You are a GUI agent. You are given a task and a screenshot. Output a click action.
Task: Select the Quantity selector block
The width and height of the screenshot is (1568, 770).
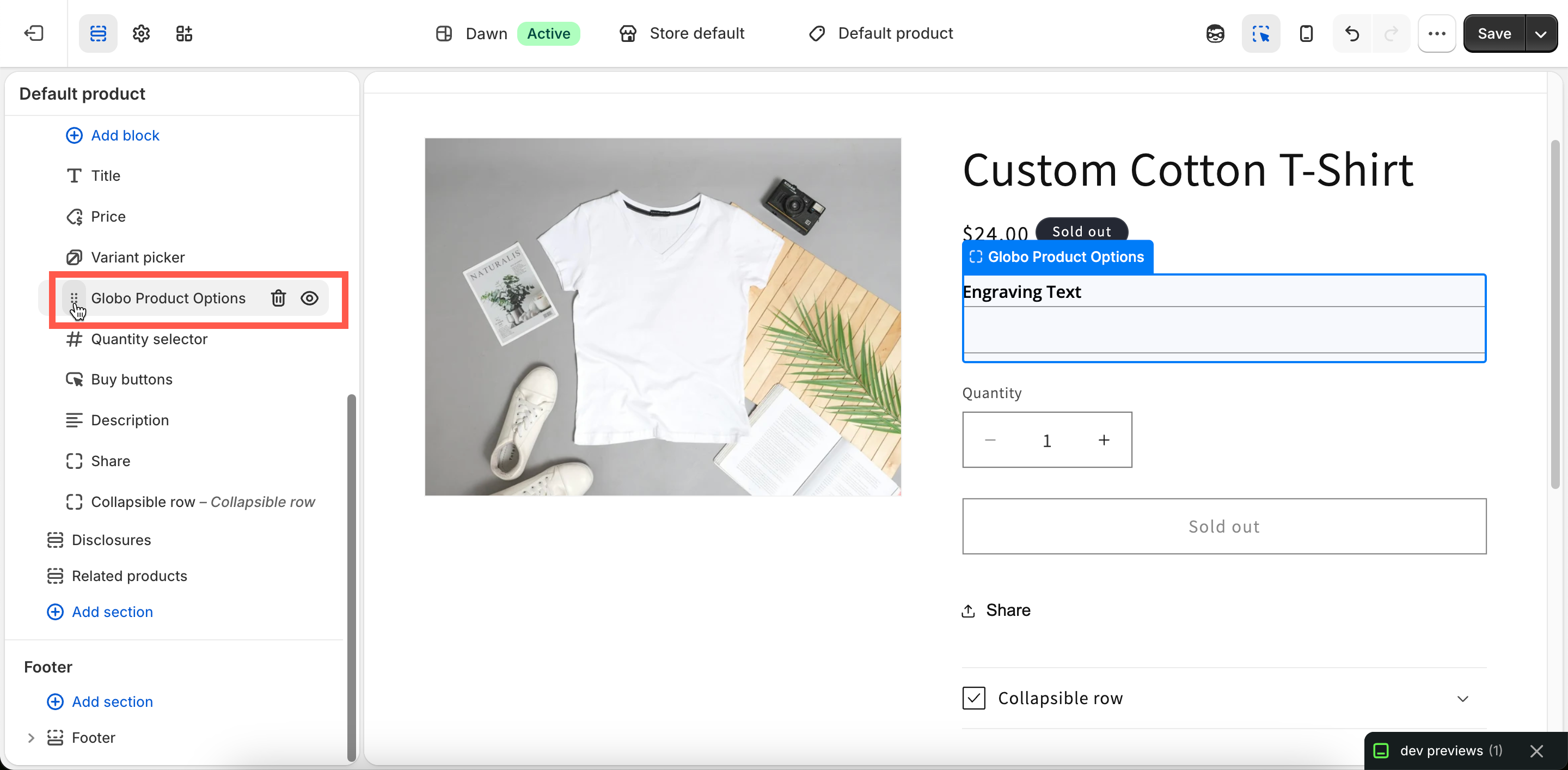click(x=136, y=339)
